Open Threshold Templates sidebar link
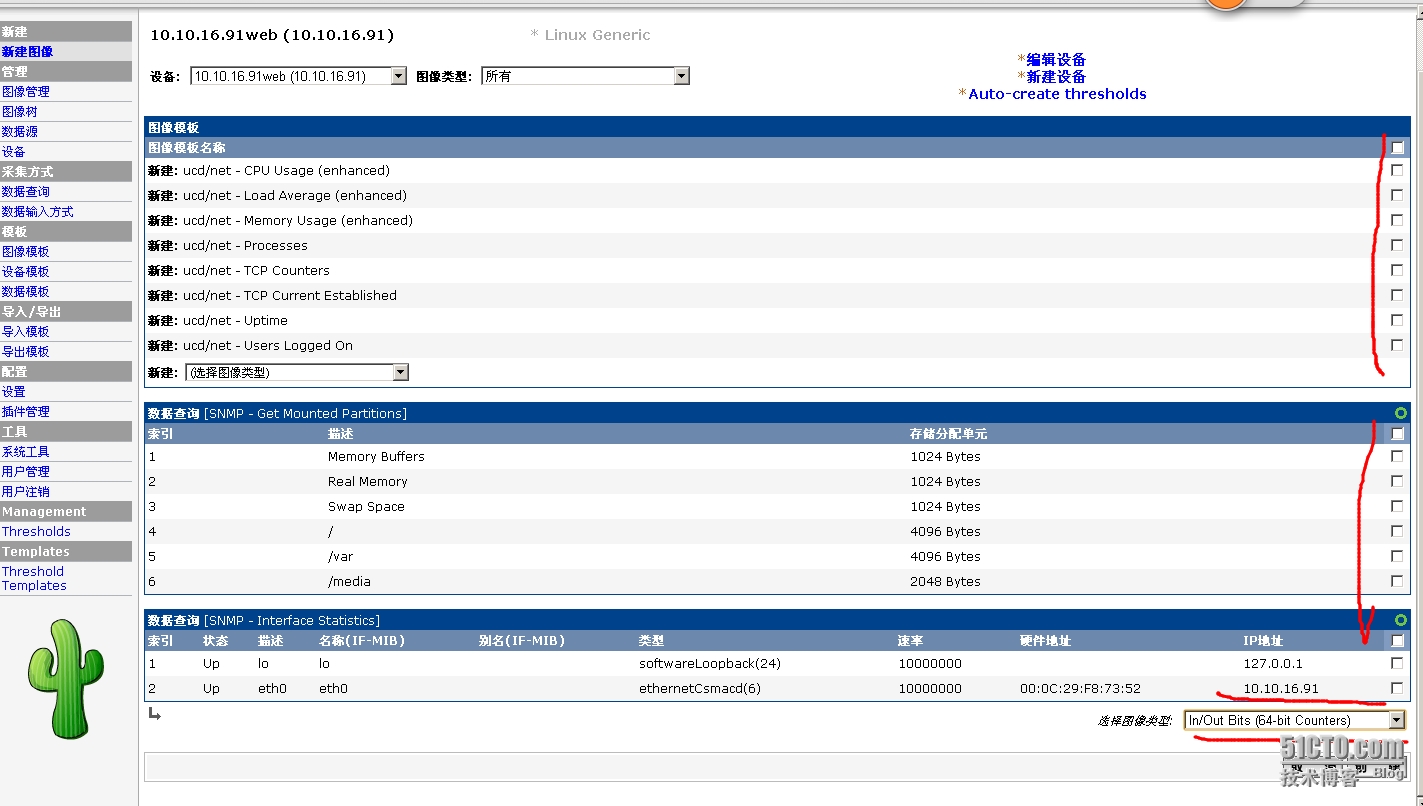Image resolution: width=1423 pixels, height=806 pixels. pyautogui.click(x=34, y=578)
